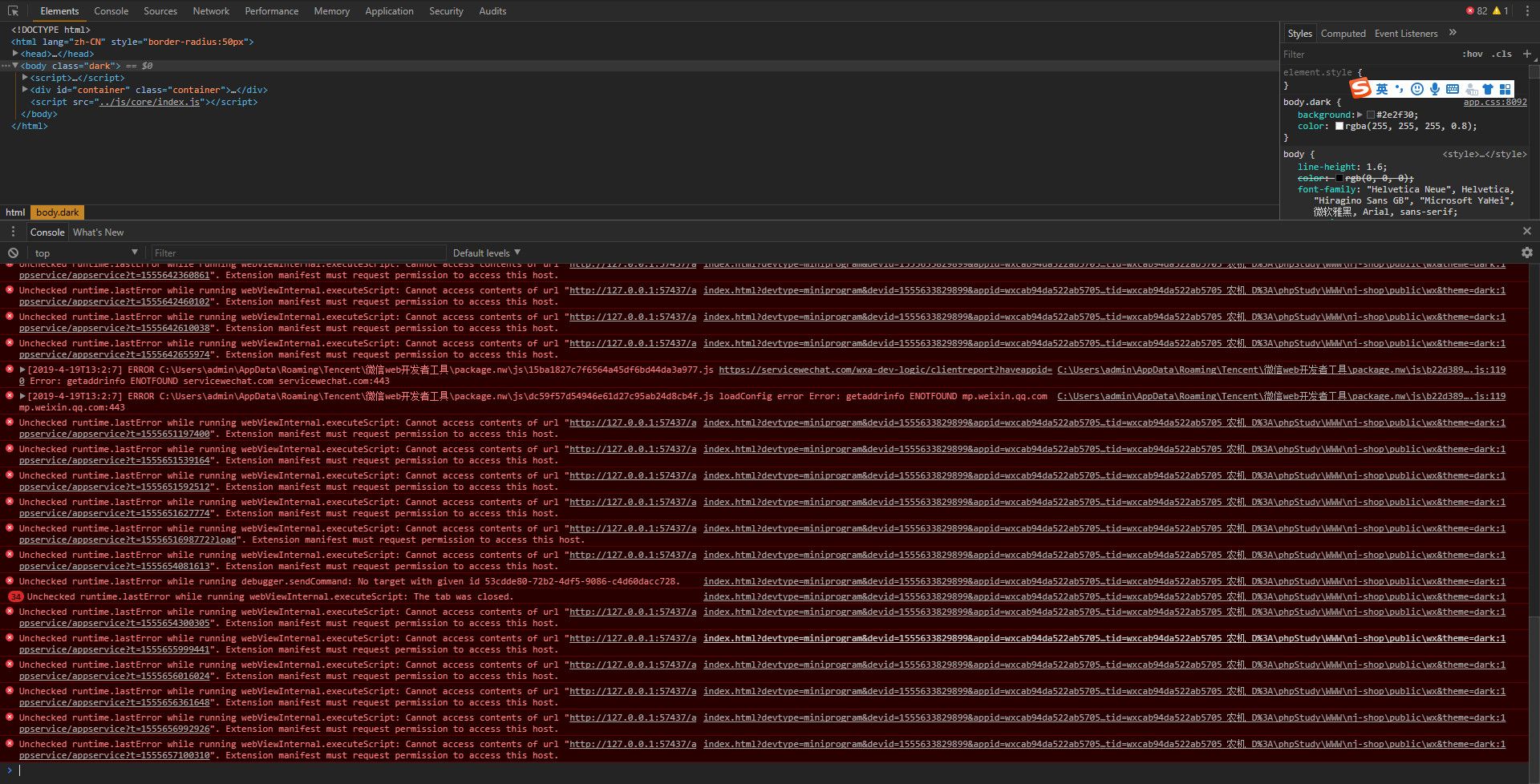
Task: Open Sogou toolbox grid icon
Action: [x=1505, y=89]
